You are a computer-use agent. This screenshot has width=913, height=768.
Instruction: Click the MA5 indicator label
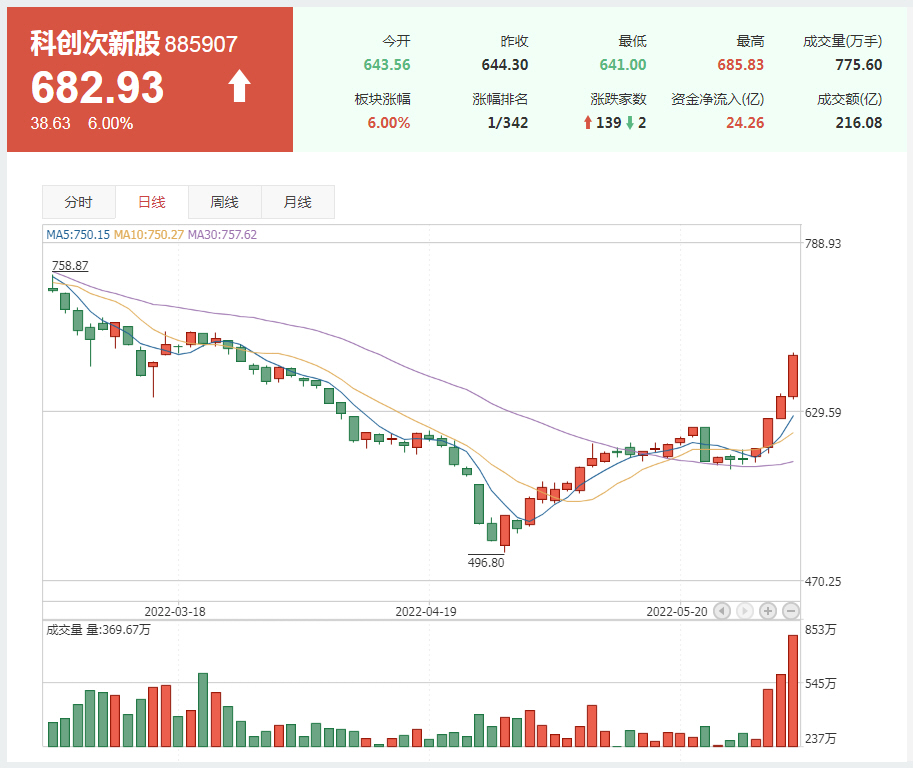pos(78,234)
